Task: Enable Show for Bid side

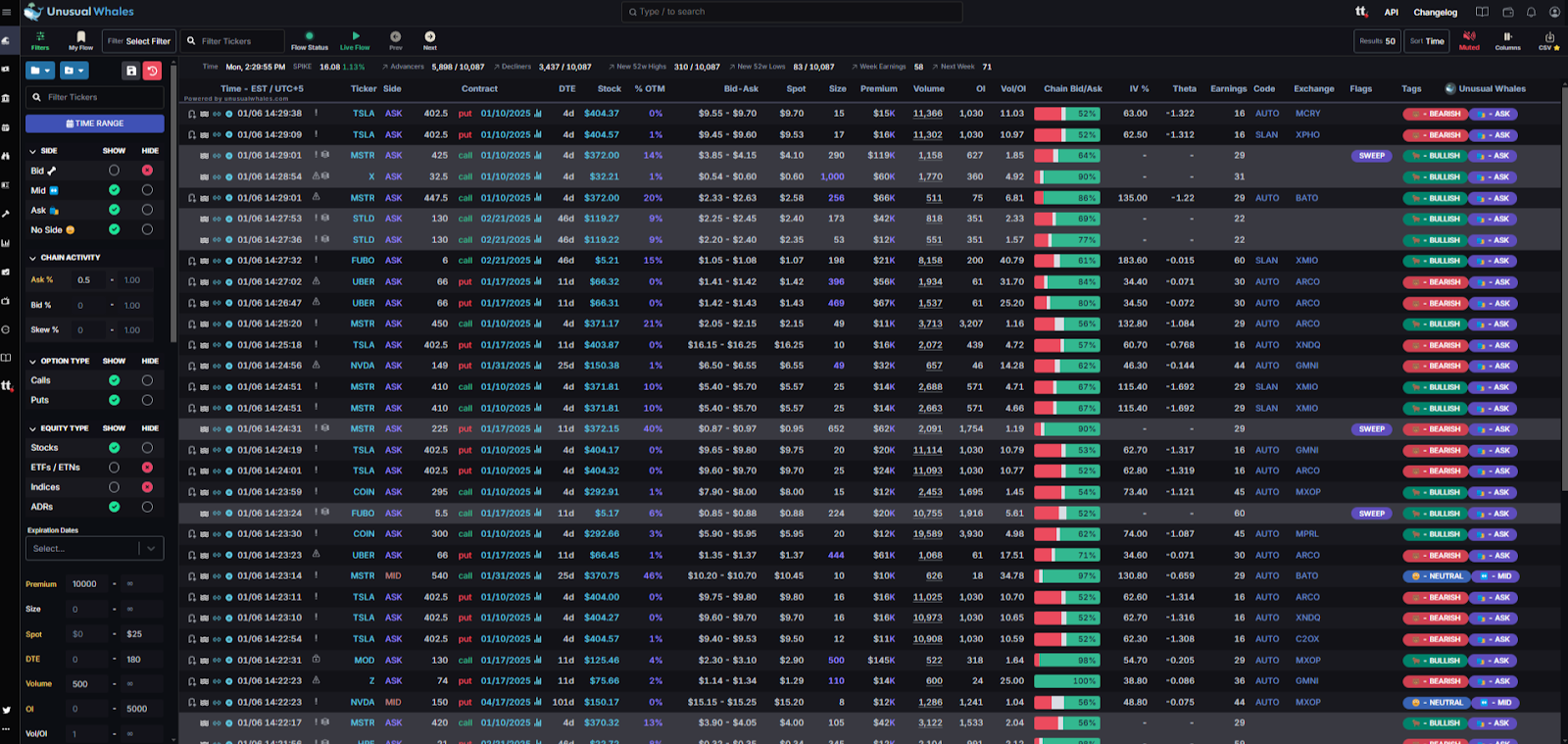Action: (114, 171)
